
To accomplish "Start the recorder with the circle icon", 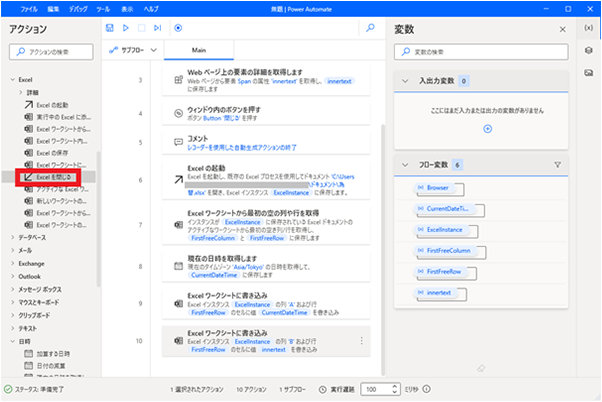I will [x=178, y=28].
